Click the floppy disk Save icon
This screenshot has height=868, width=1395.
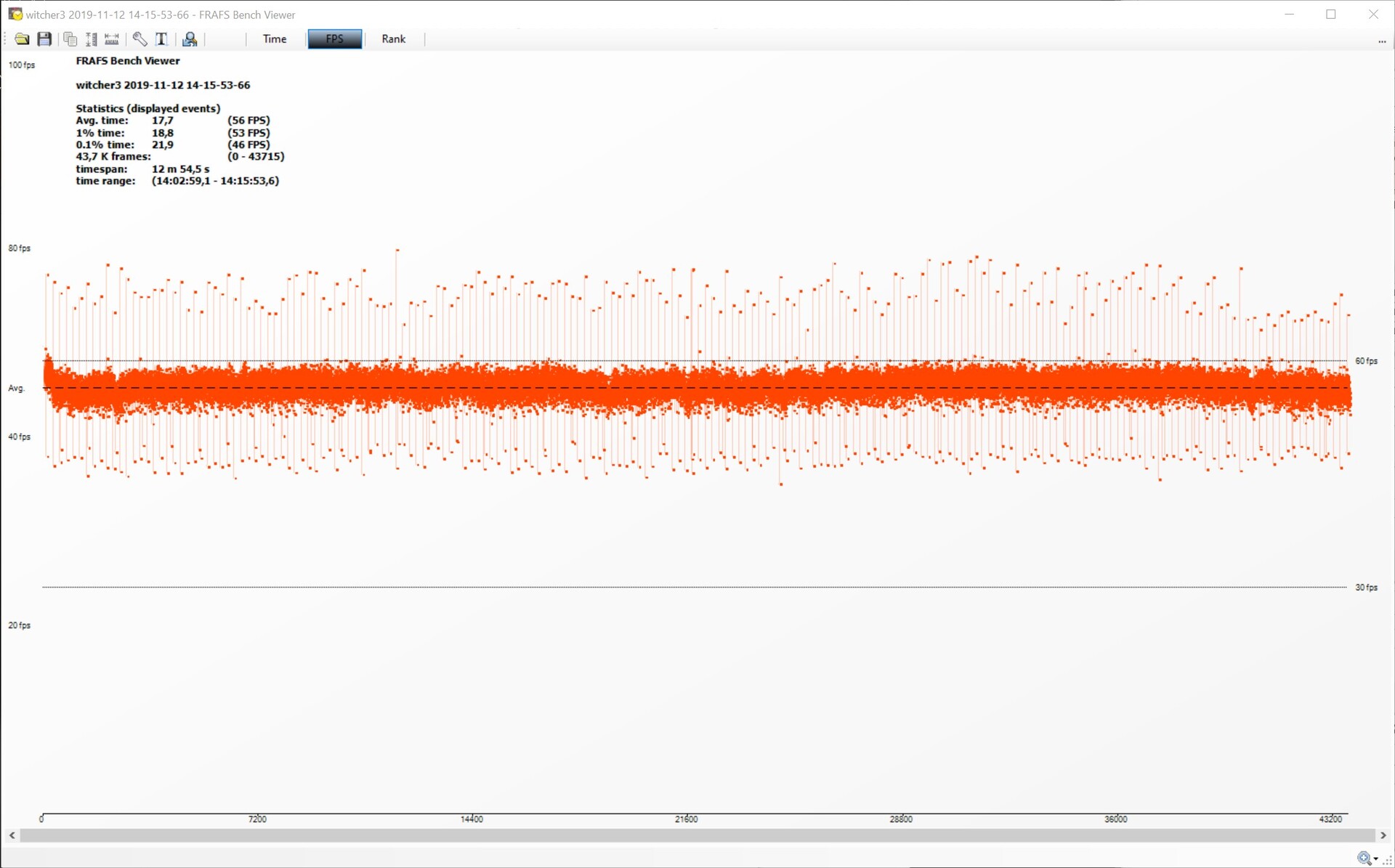click(44, 39)
